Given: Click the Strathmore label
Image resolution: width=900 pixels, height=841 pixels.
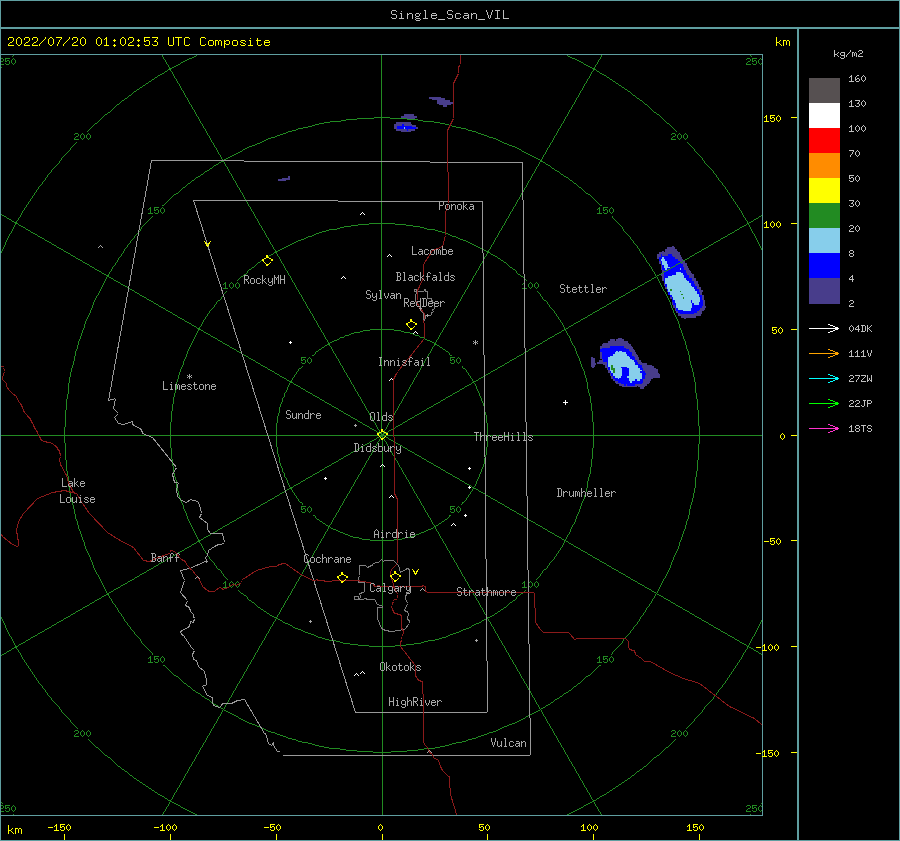Looking at the screenshot, I should tap(486, 592).
